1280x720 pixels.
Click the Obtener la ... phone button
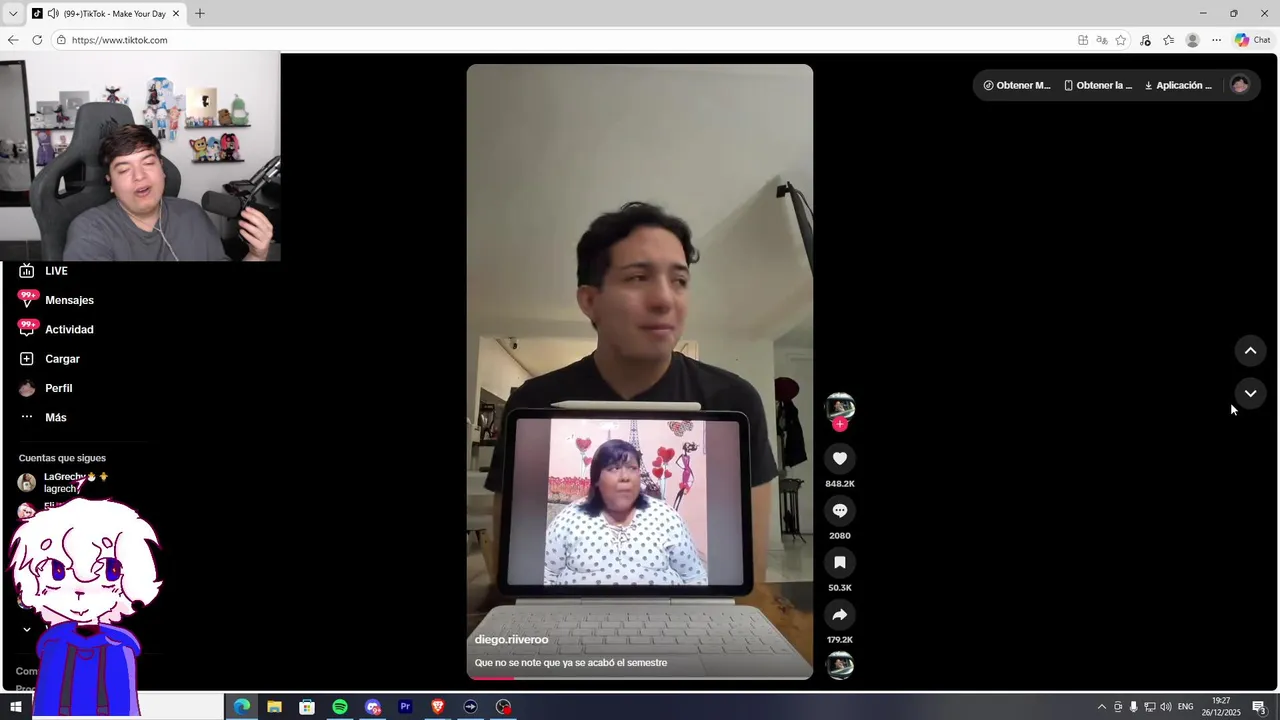tap(1098, 85)
